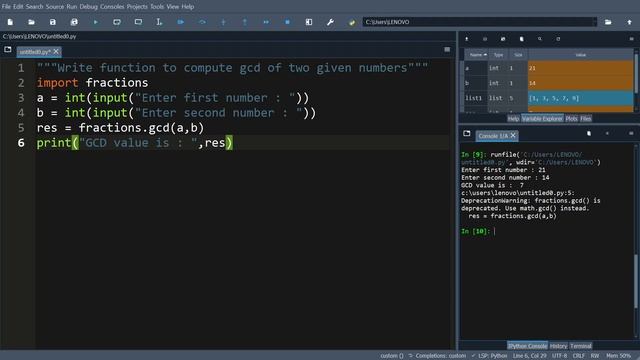The height and width of the screenshot is (360, 640).
Task: Open a file with the toolbar folder icon
Action: coord(31,22)
